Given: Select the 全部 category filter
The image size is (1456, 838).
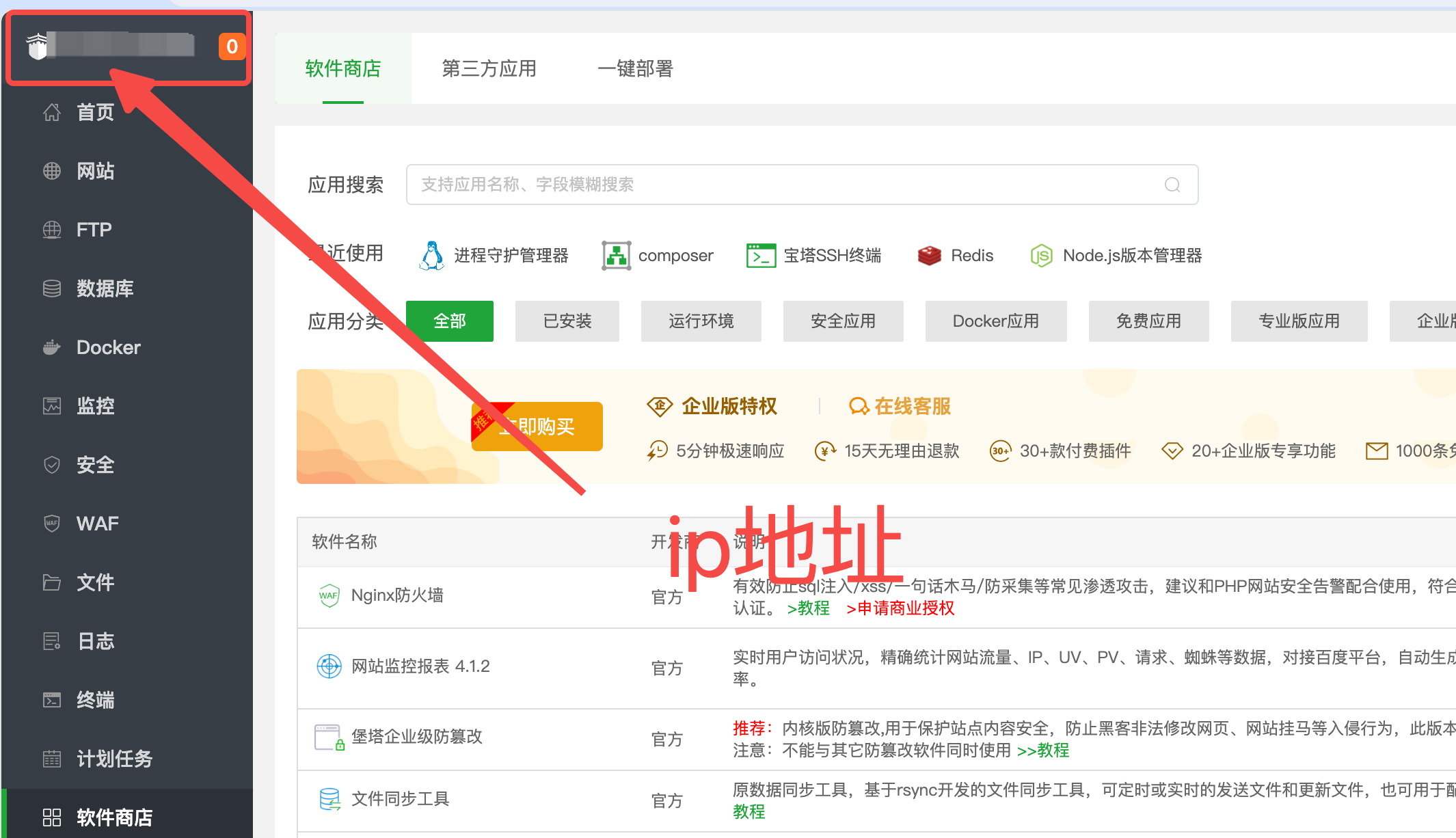Looking at the screenshot, I should tap(449, 321).
